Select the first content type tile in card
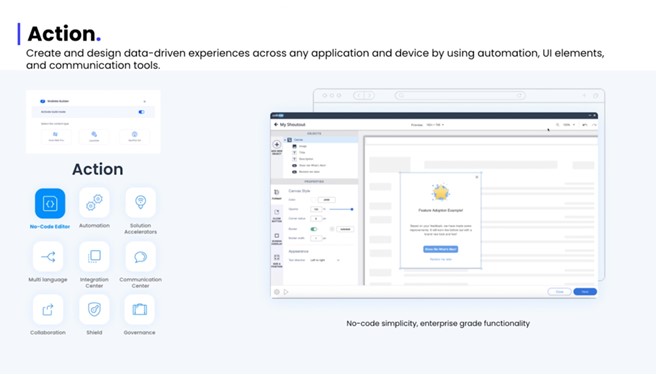Viewport: 656px width, 375px height. (x=56, y=136)
